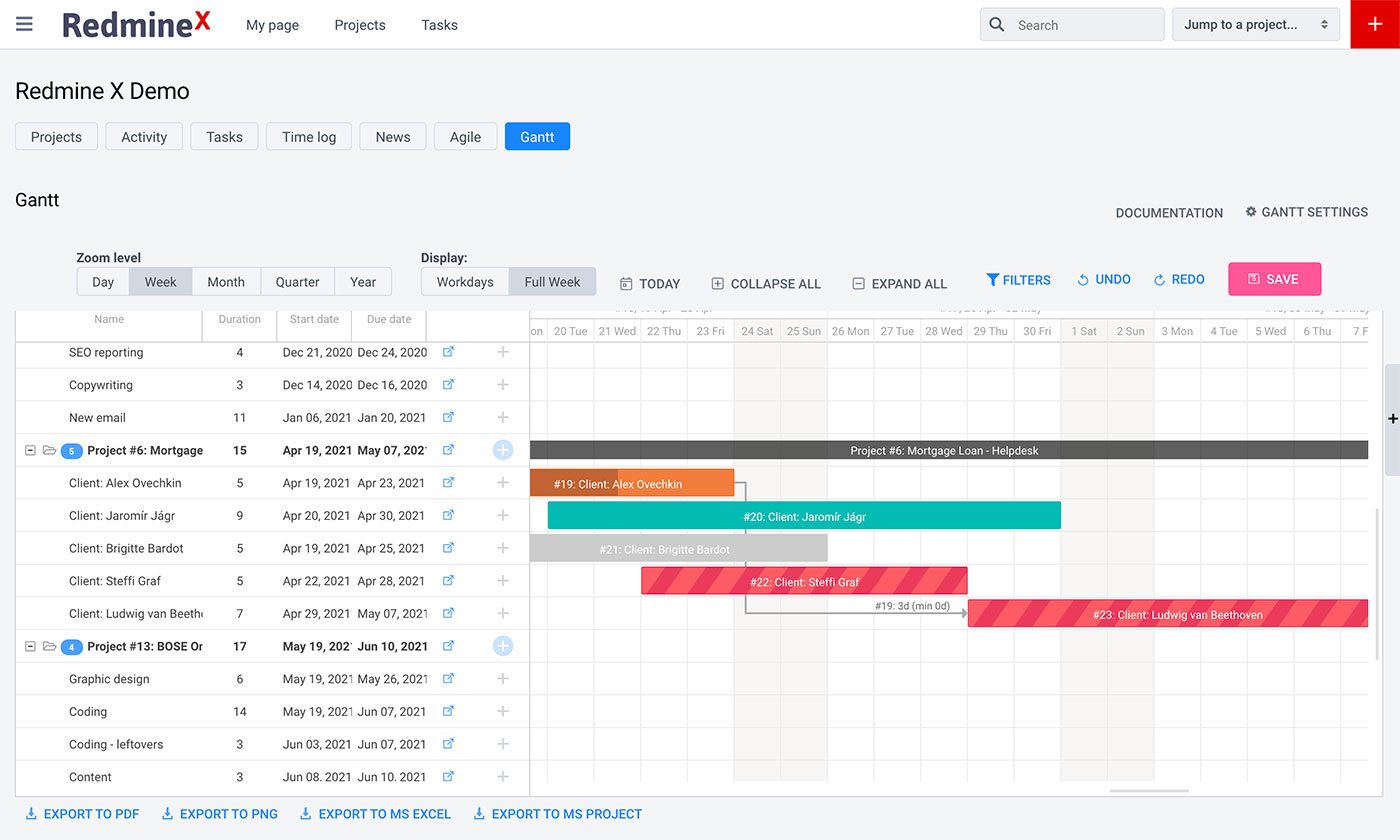Click folder icon of Project #13: BOSE
This screenshot has width=1400, height=840.
pyautogui.click(x=49, y=646)
